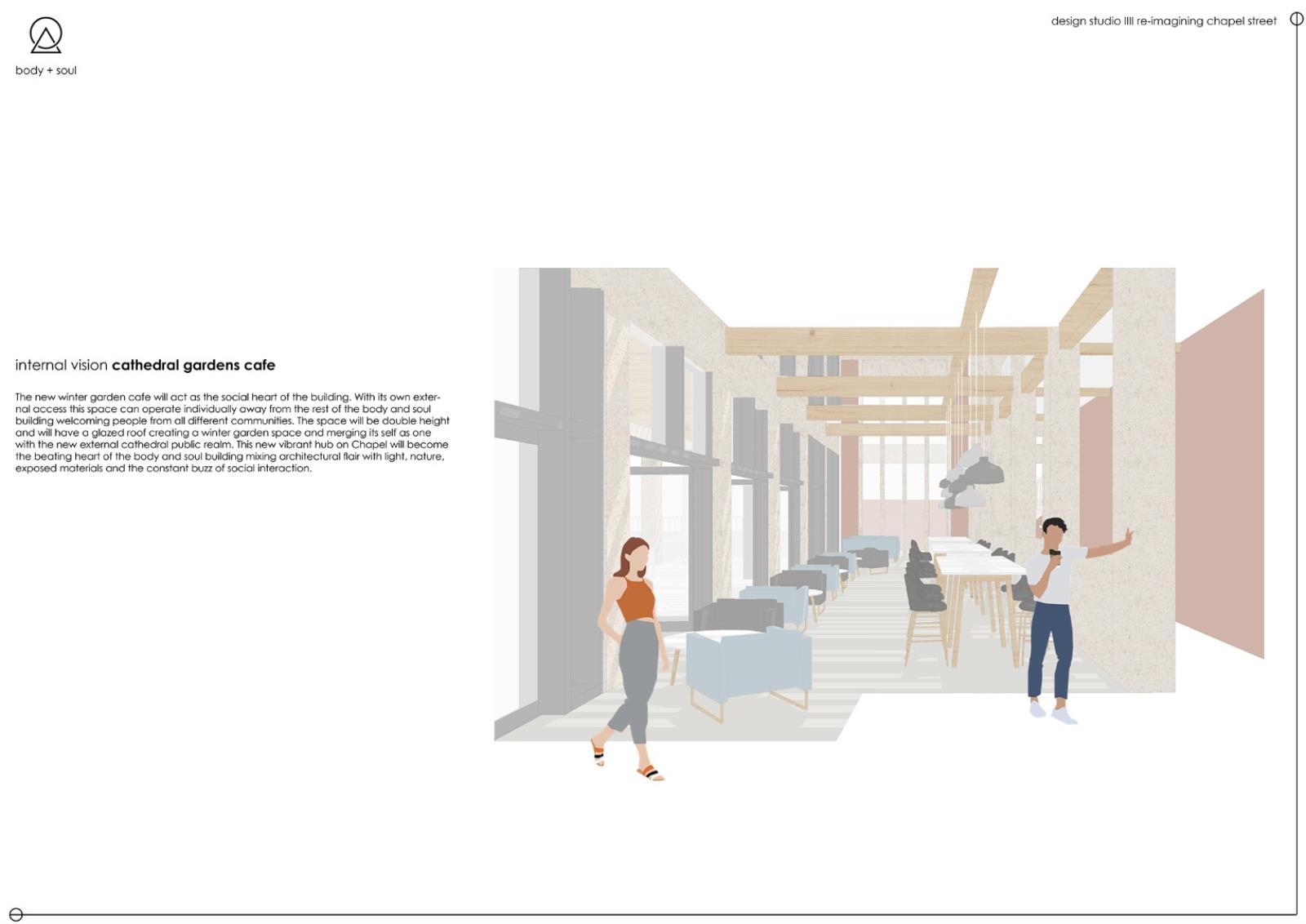Click the timber ceiling beam overhead

[x=886, y=340]
